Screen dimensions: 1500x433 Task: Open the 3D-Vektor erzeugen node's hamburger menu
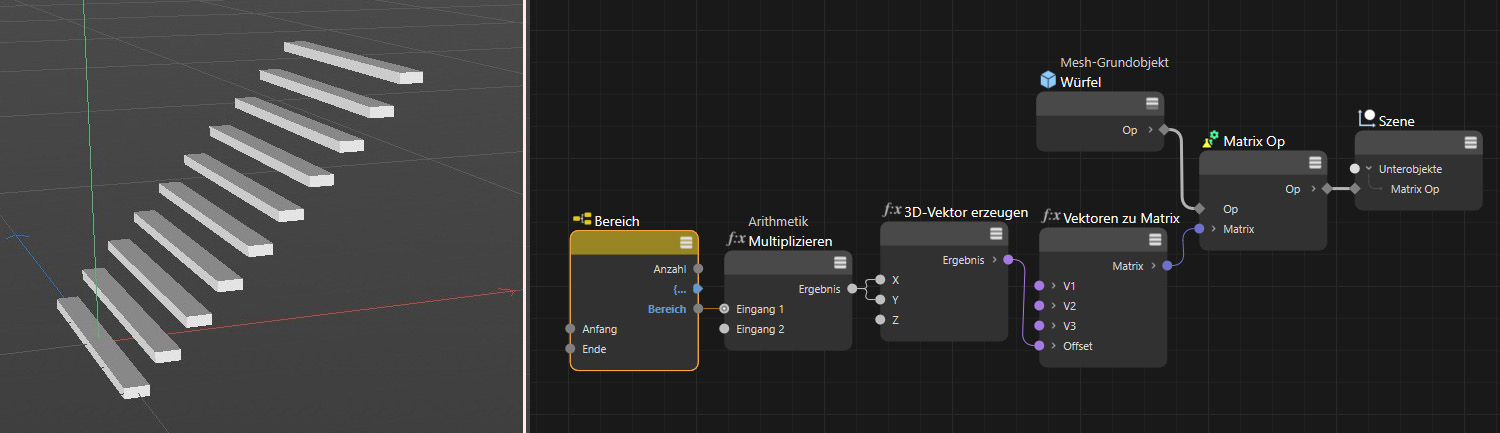pyautogui.click(x=996, y=234)
